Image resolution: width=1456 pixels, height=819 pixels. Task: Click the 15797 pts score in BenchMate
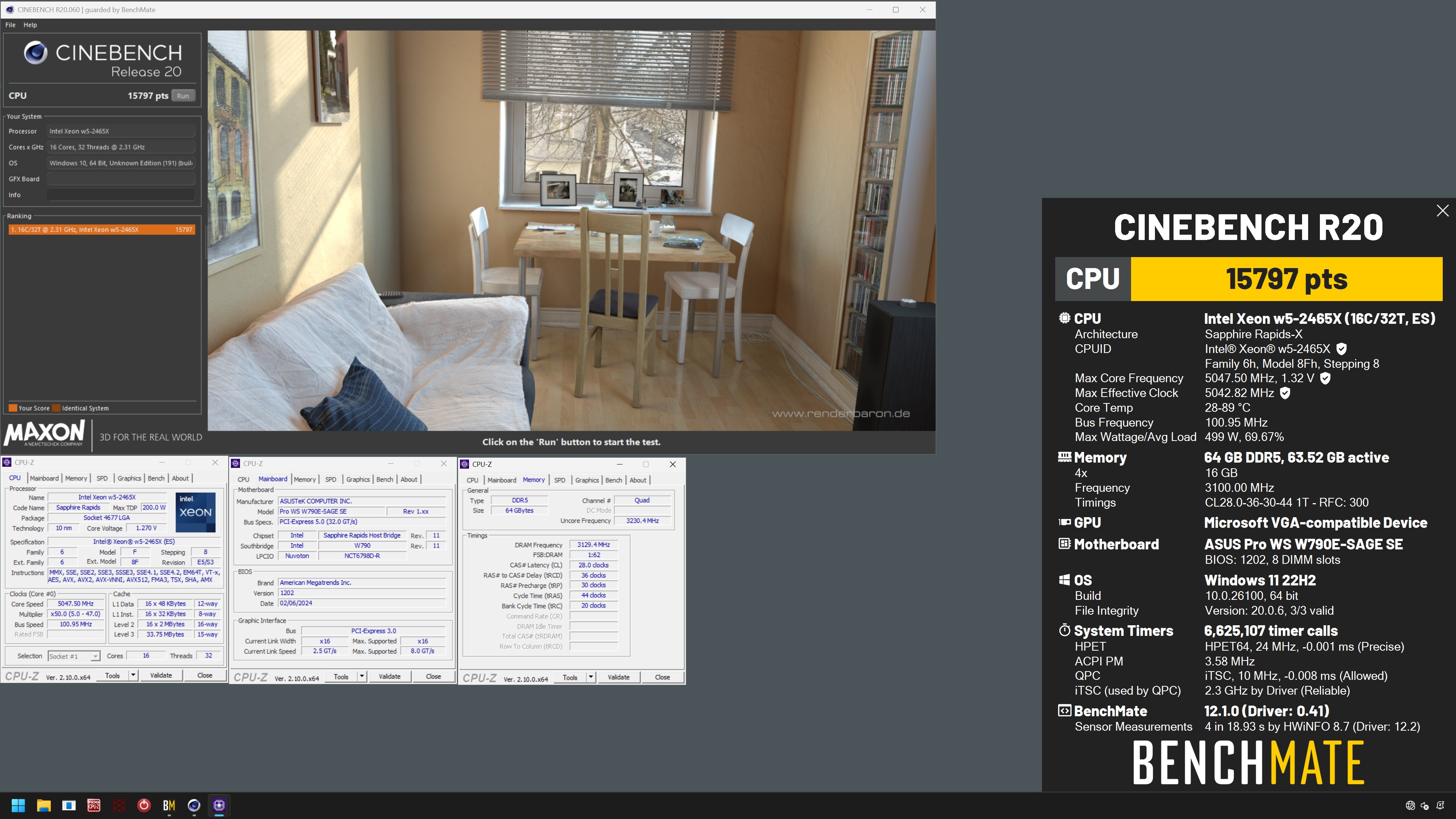(1287, 279)
